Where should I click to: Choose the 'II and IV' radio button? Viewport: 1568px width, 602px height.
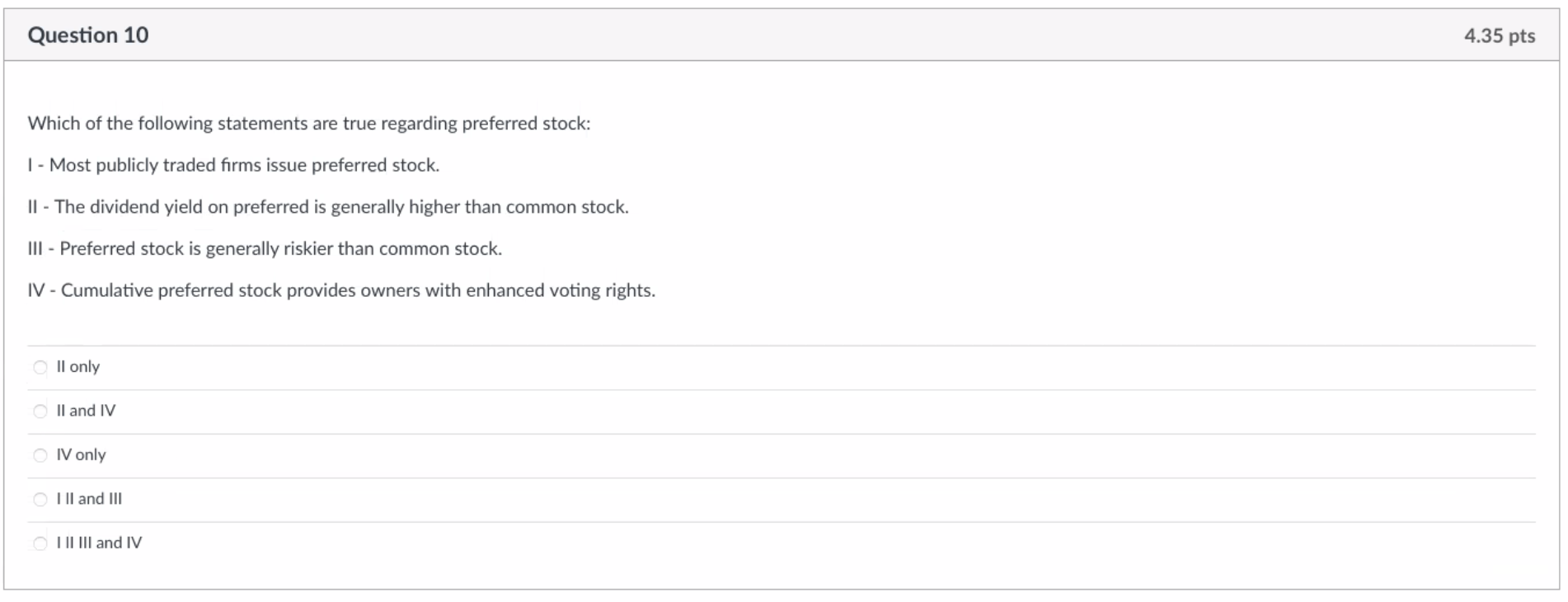[40, 412]
